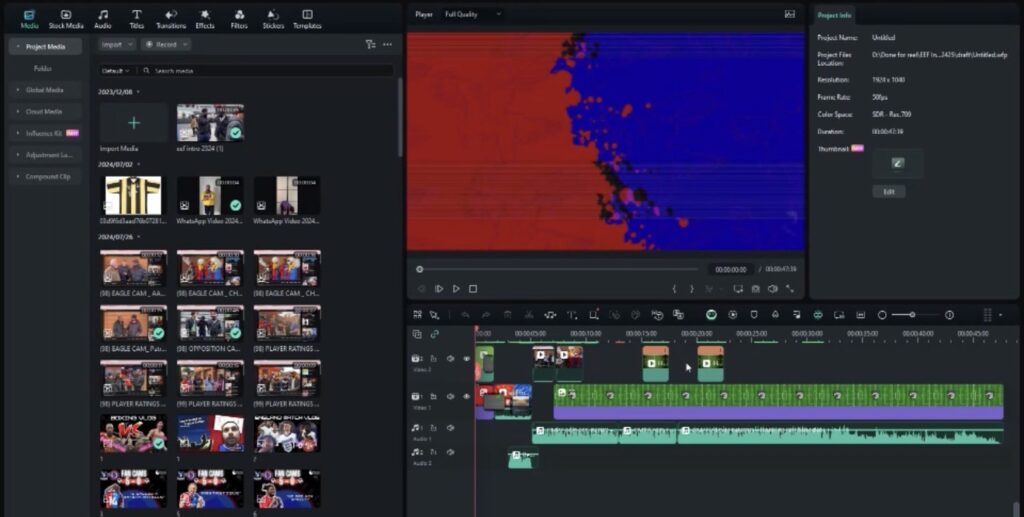The image size is (1024, 517).
Task: Mute the Audio 1 track
Action: [450, 428]
